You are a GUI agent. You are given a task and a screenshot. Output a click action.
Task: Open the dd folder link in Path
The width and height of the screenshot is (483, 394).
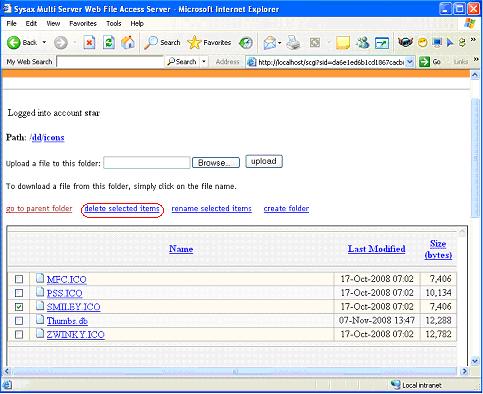[37, 137]
